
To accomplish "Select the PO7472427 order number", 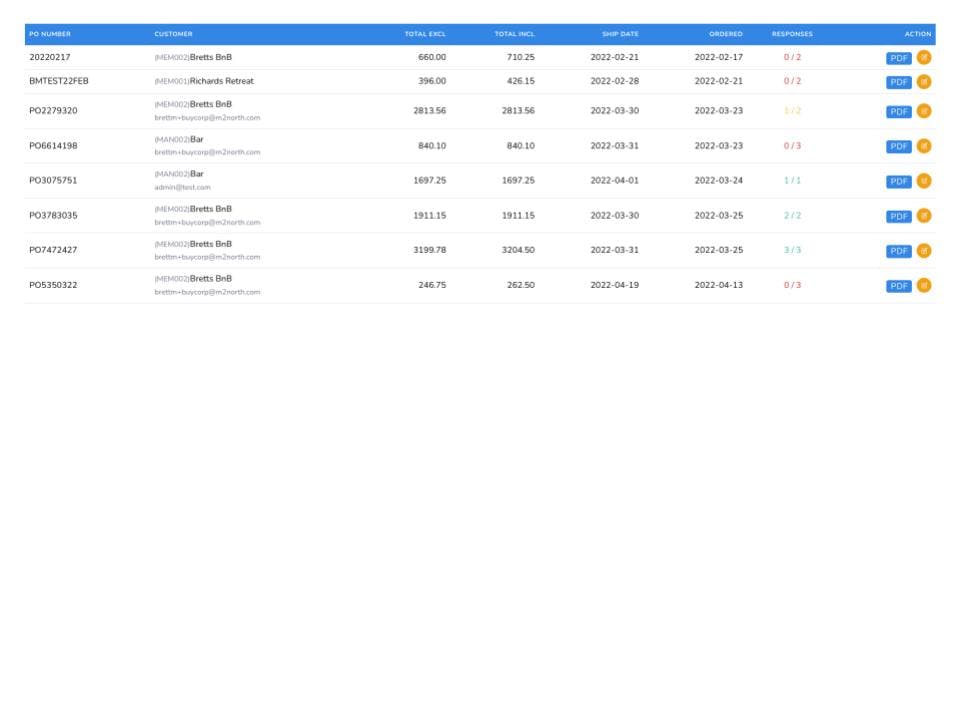I will tap(53, 250).
